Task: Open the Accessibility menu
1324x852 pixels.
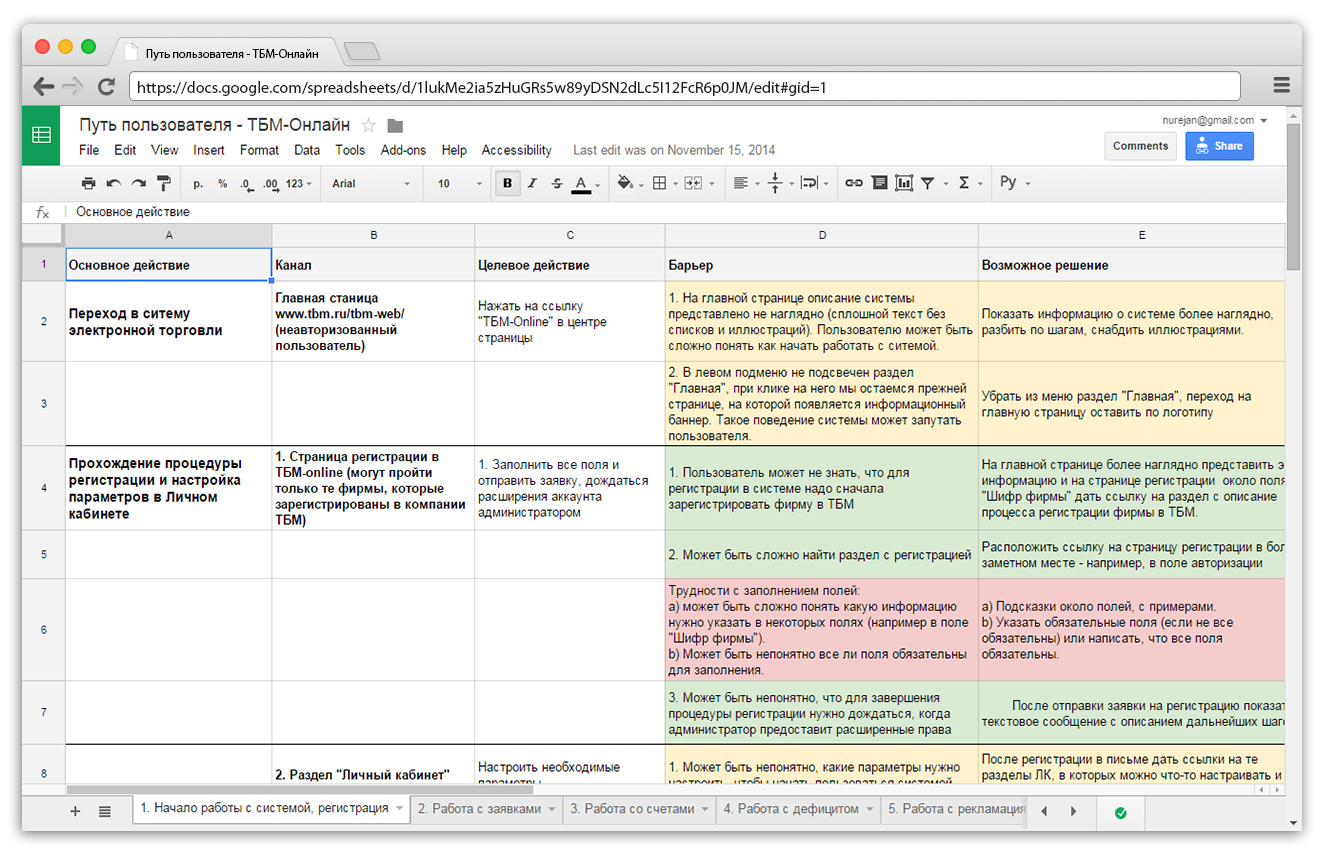Action: tap(517, 150)
